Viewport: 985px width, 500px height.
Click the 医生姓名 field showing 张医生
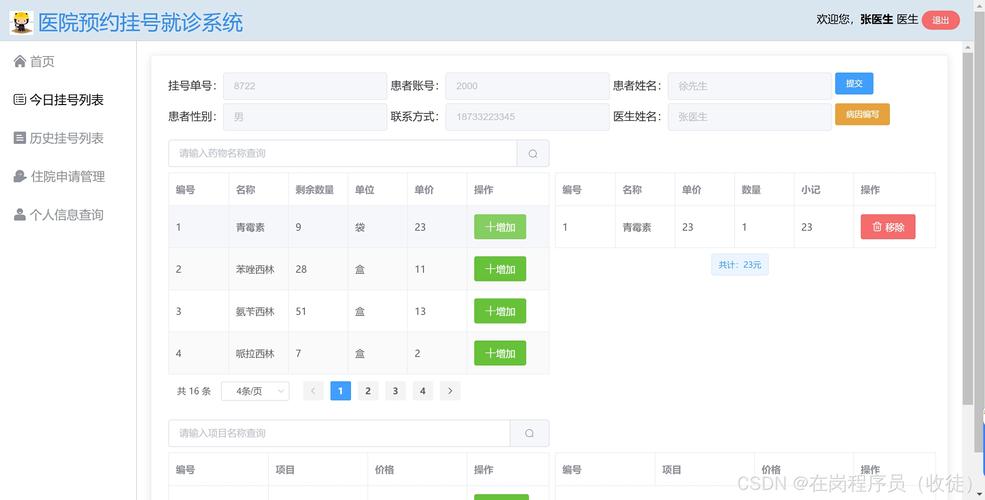[x=749, y=117]
